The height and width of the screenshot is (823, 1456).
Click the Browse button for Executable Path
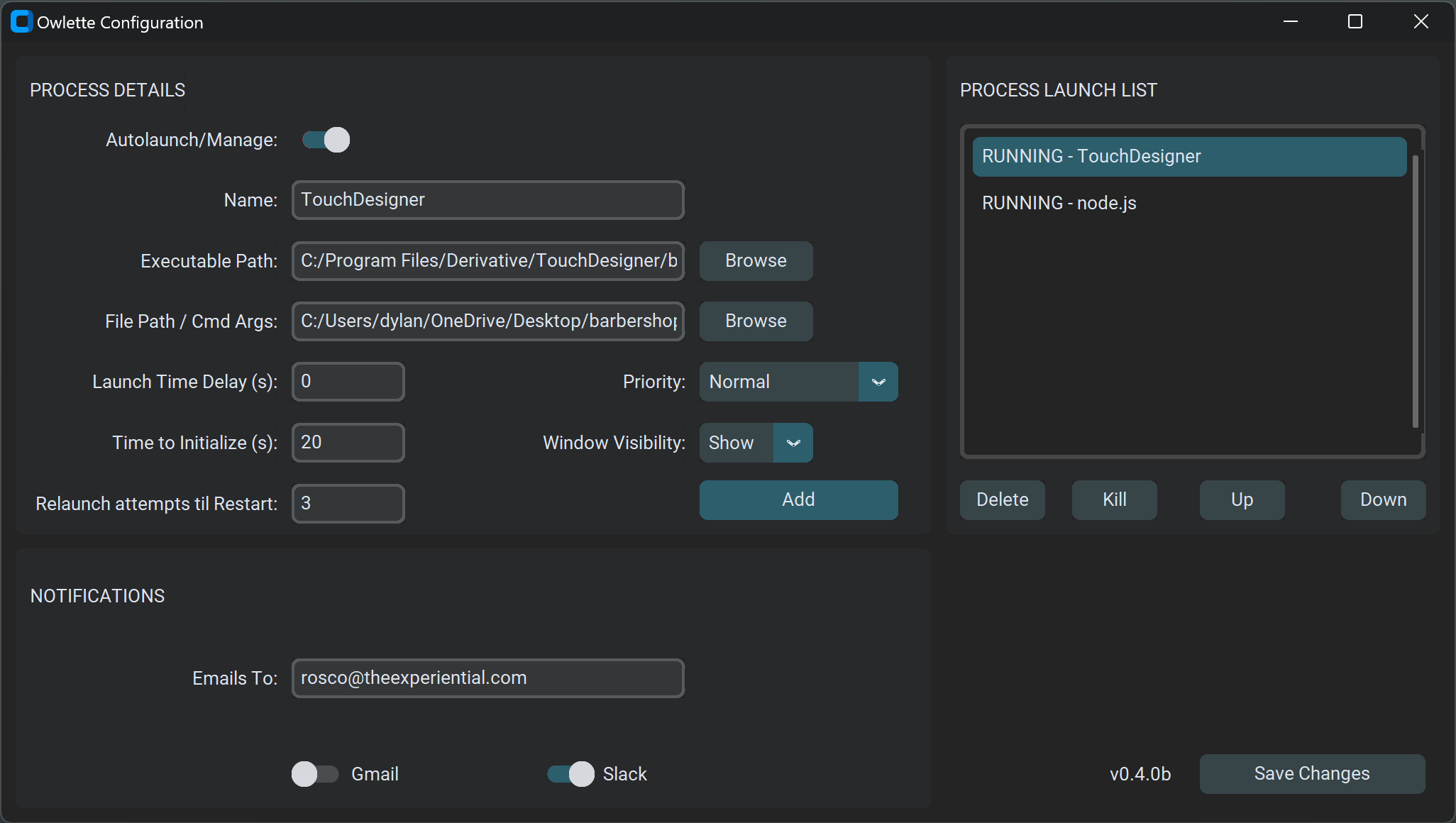756,261
